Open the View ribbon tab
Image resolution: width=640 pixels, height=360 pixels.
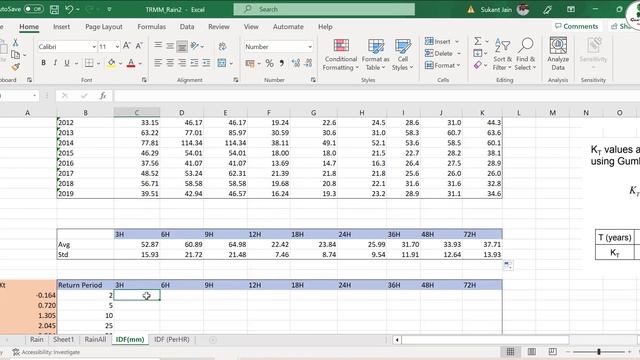[x=251, y=27]
